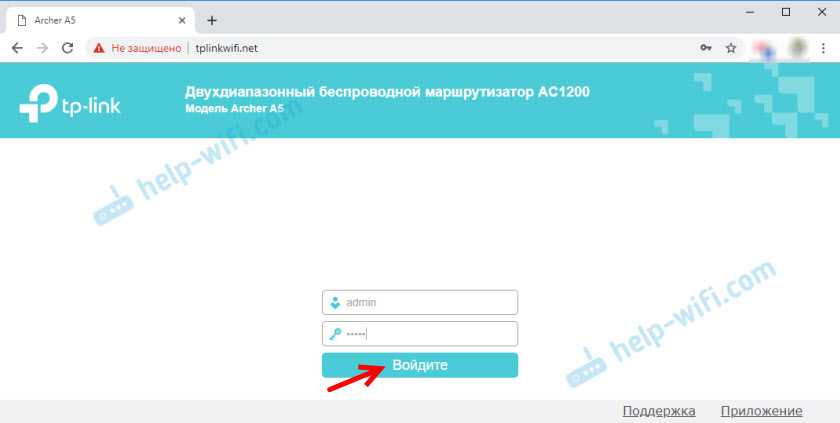Open the Chrome three-dot menu
Screen dimensions: 840x423
coord(823,48)
